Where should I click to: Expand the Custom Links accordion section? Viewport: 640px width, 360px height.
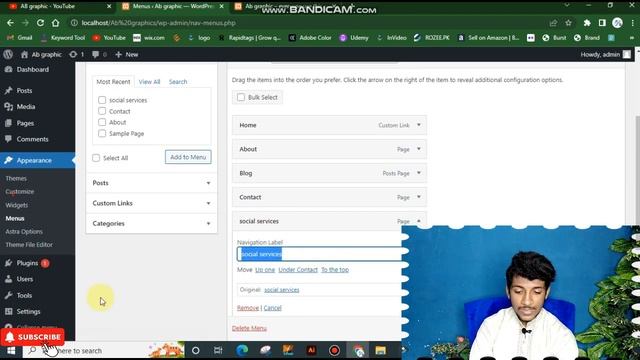151,203
